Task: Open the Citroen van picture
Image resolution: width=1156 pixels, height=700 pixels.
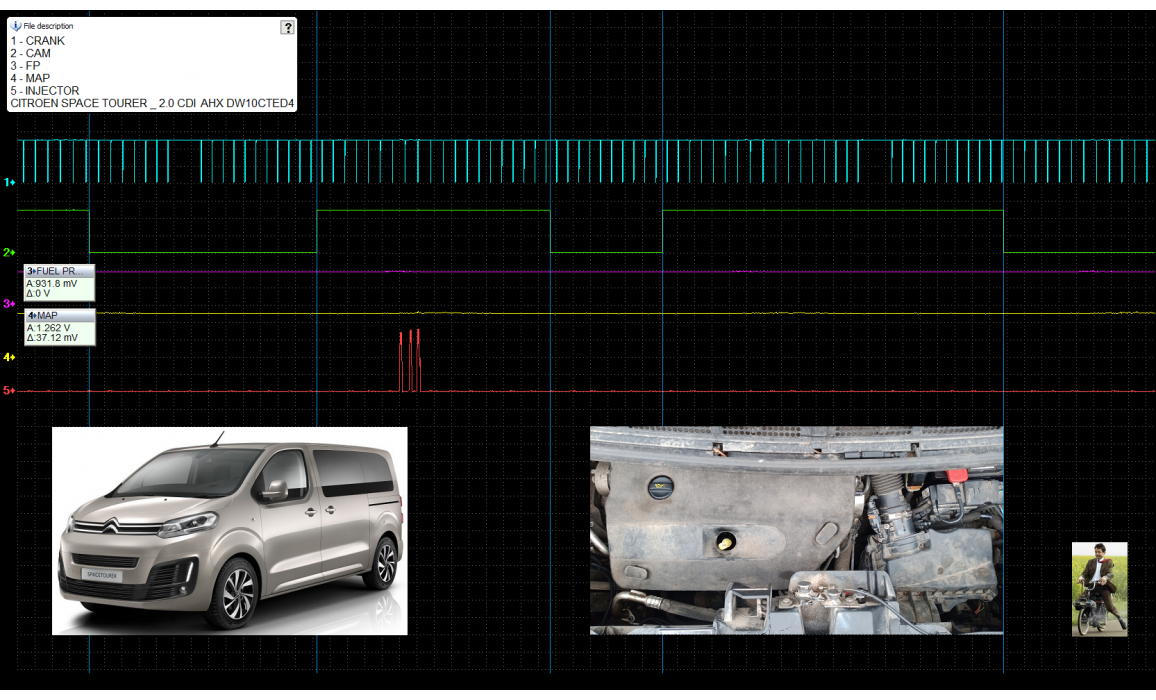Action: coord(229,530)
